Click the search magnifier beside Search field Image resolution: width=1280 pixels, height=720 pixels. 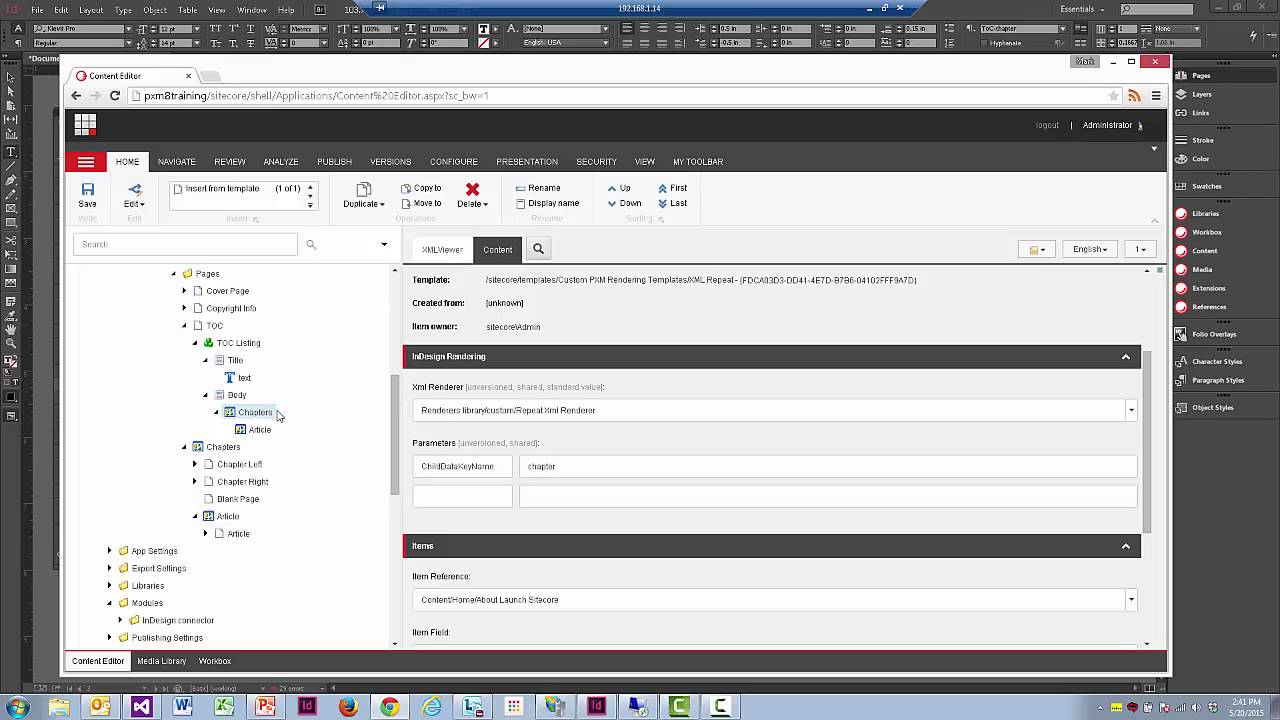(311, 244)
